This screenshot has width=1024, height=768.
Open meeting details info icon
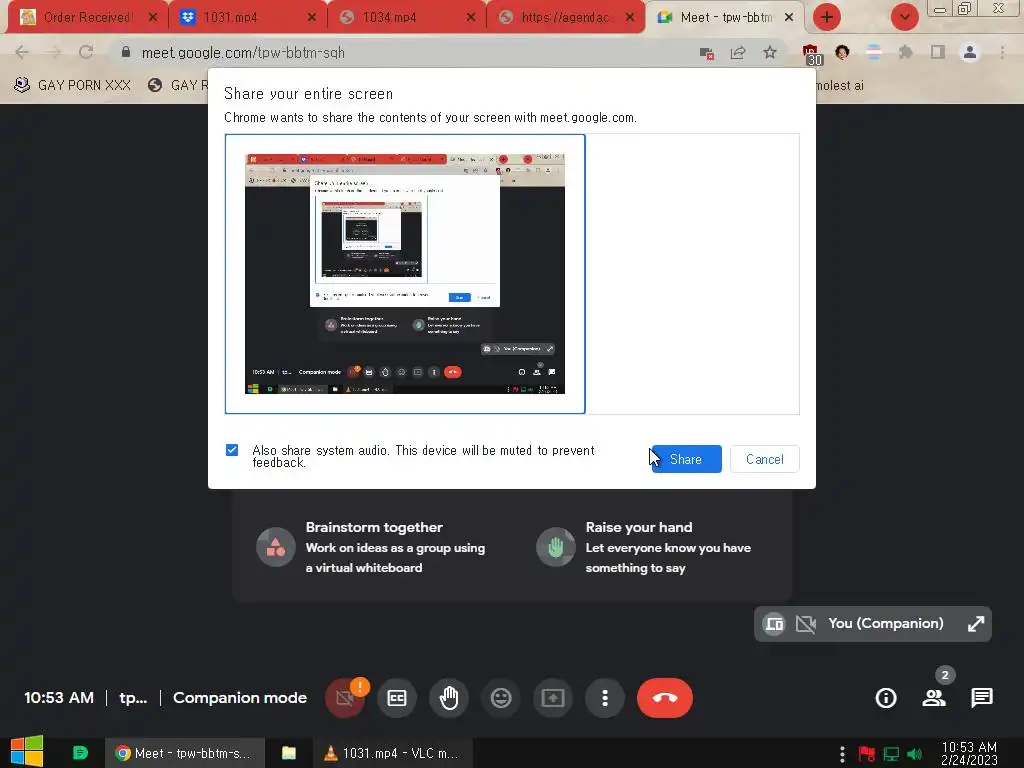[886, 698]
